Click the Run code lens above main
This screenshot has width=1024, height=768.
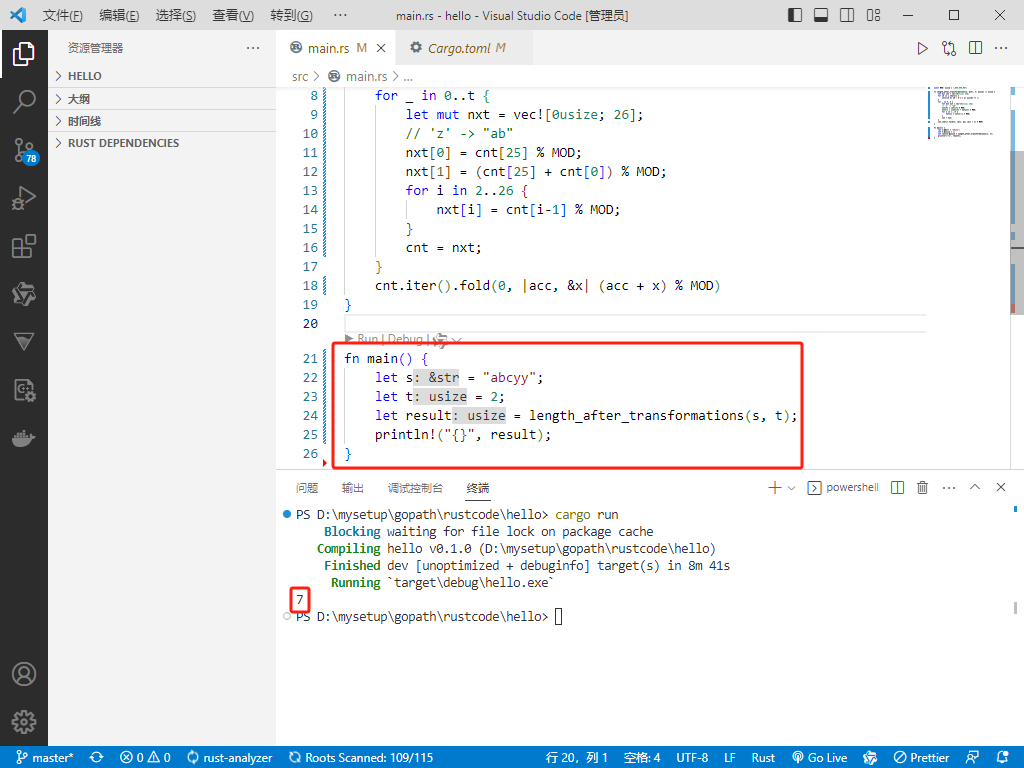point(368,339)
